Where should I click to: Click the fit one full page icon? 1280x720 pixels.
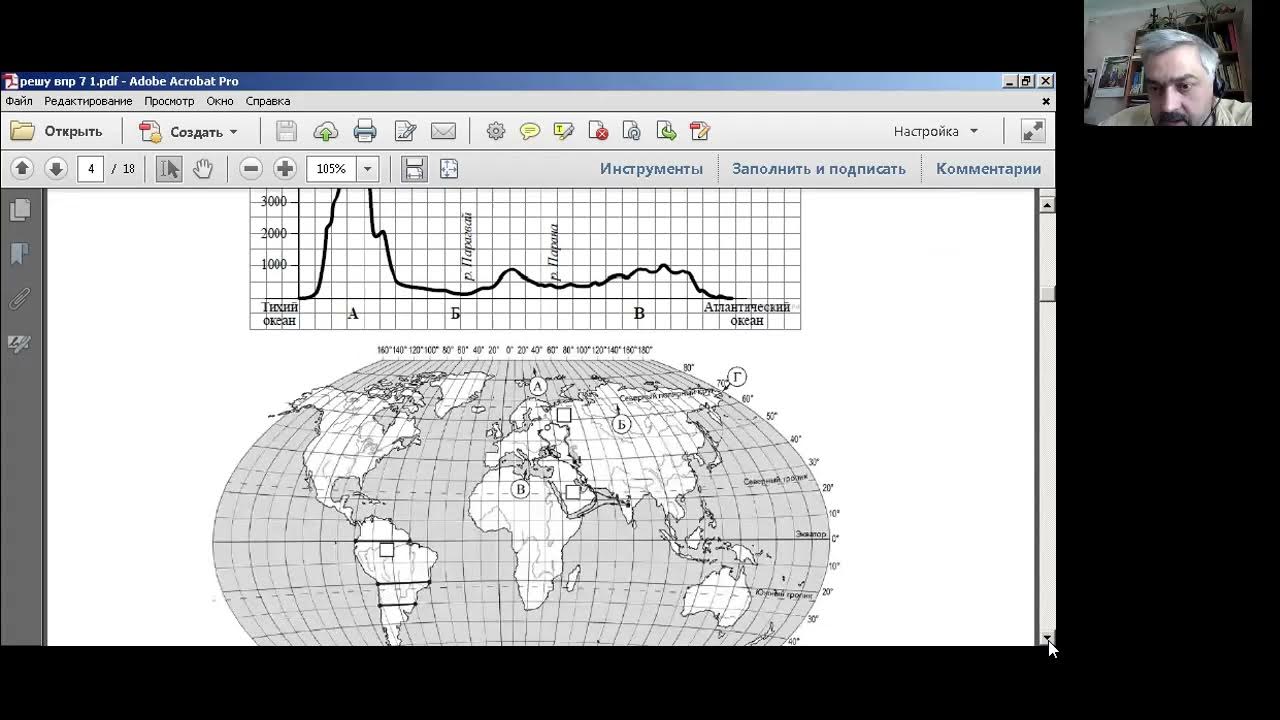click(x=449, y=169)
